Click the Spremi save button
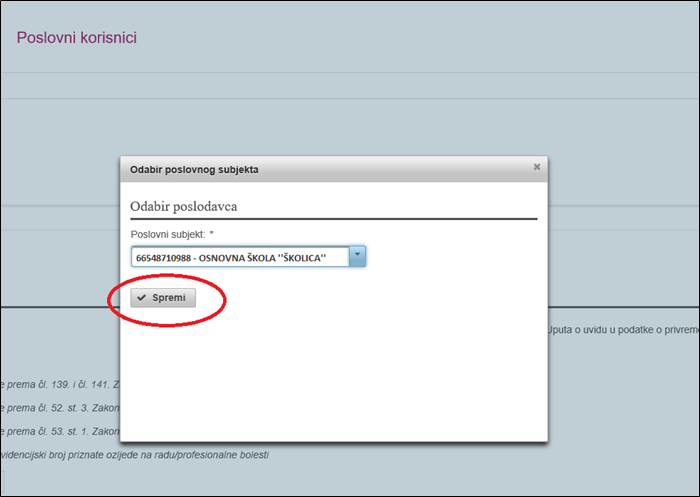 pos(164,298)
